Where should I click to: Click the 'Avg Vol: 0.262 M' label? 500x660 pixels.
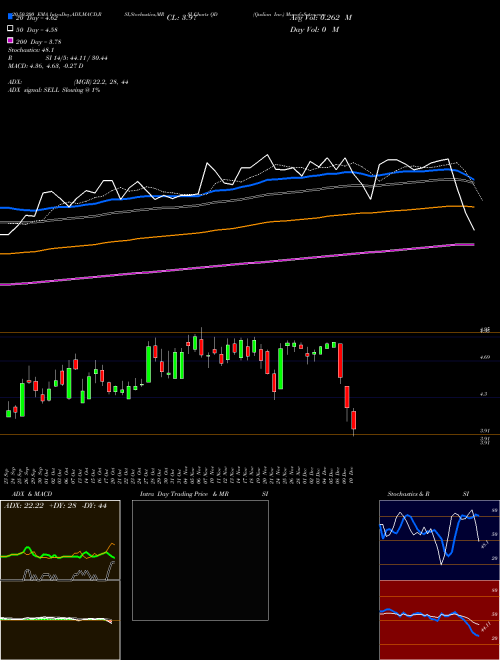[321, 18]
